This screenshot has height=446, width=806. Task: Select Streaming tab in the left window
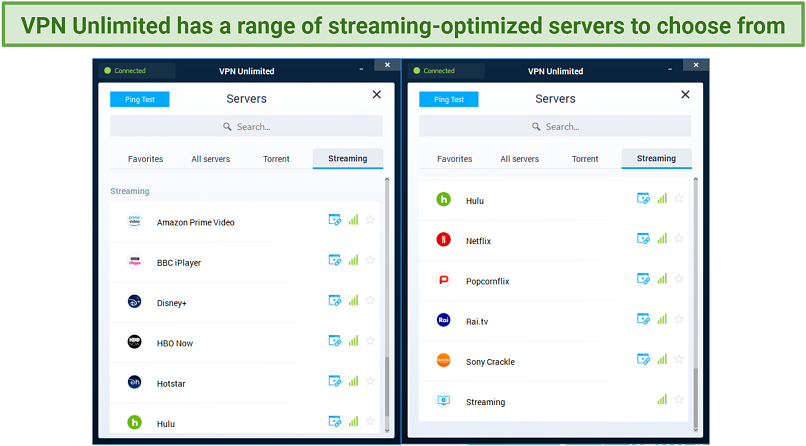coord(347,158)
